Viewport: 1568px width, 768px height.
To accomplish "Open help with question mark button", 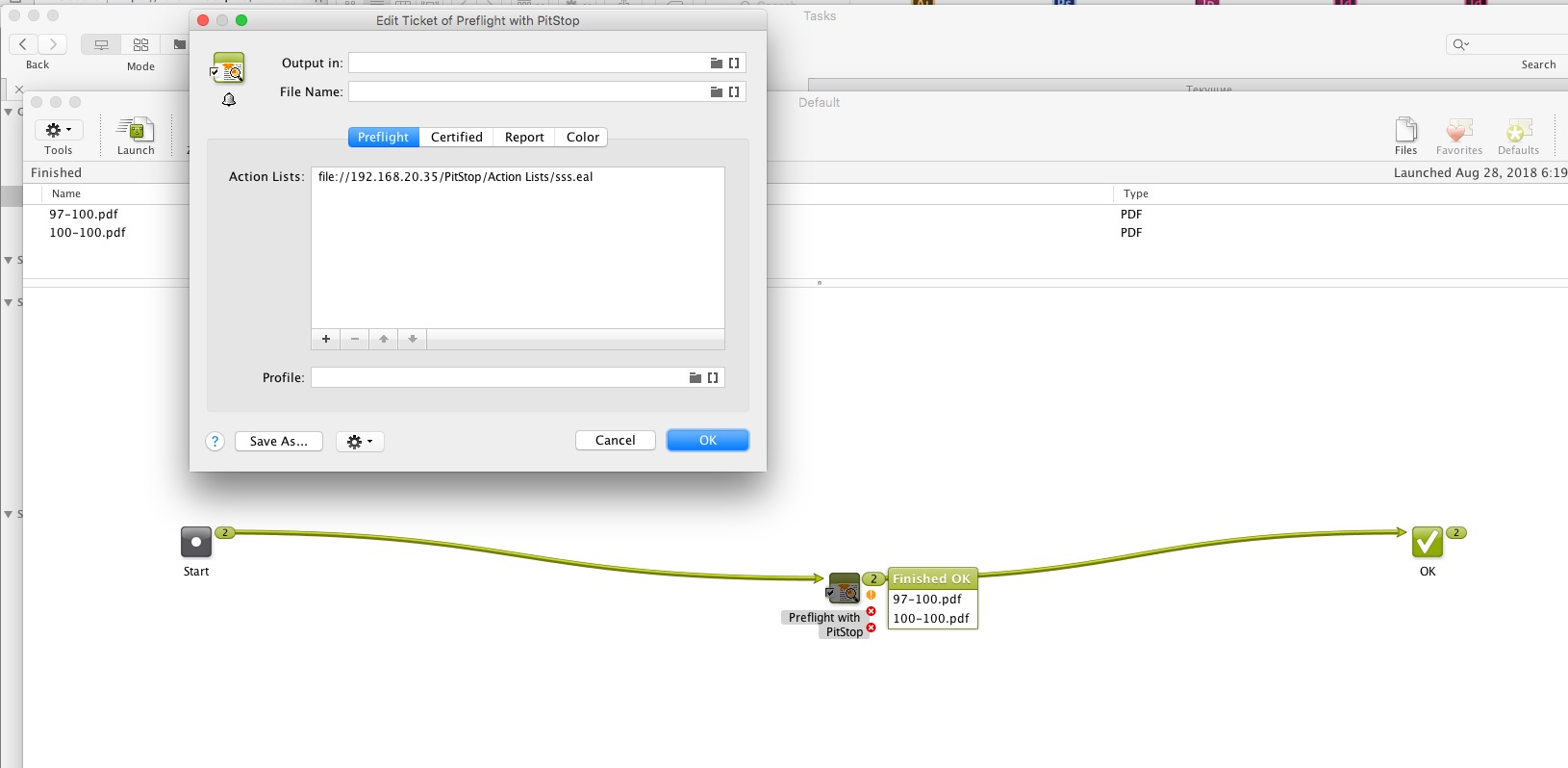I will pos(215,441).
